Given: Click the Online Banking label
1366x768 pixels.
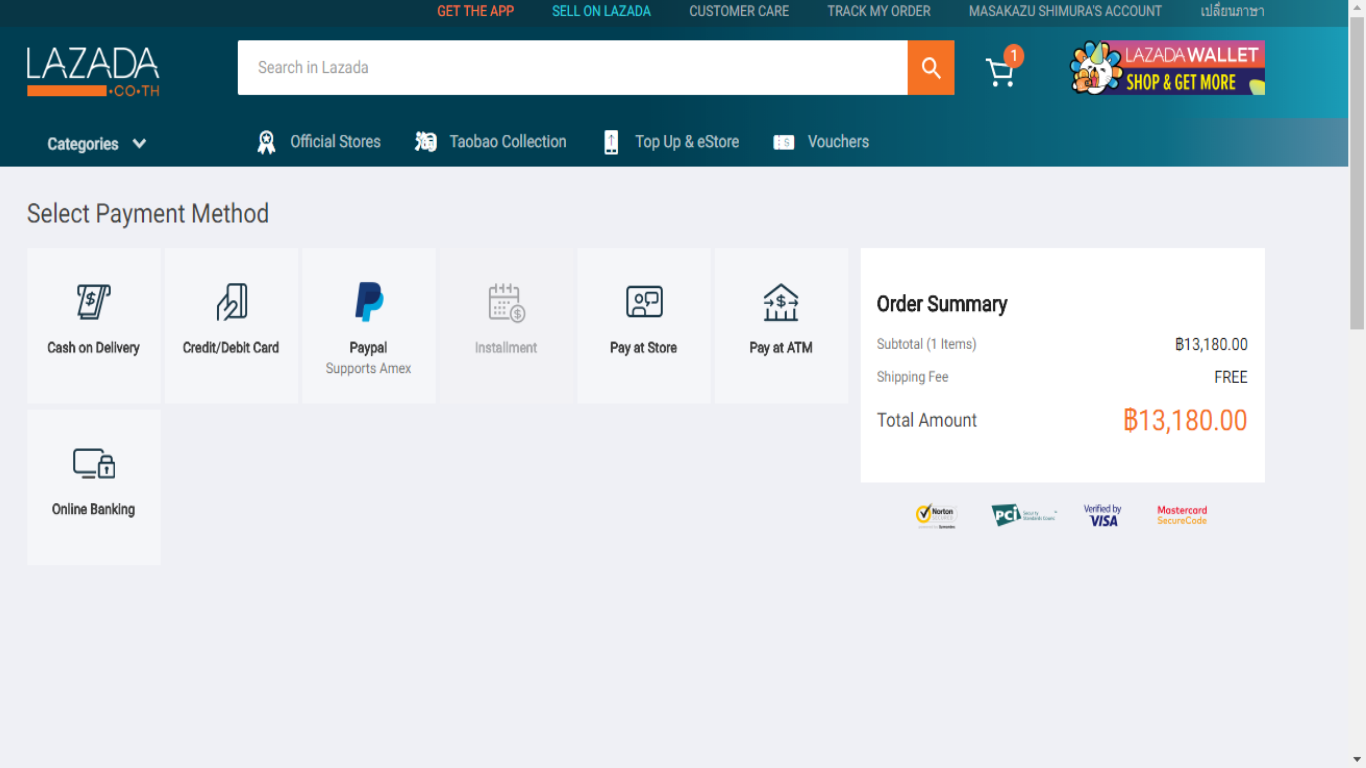Looking at the screenshot, I should 93,509.
